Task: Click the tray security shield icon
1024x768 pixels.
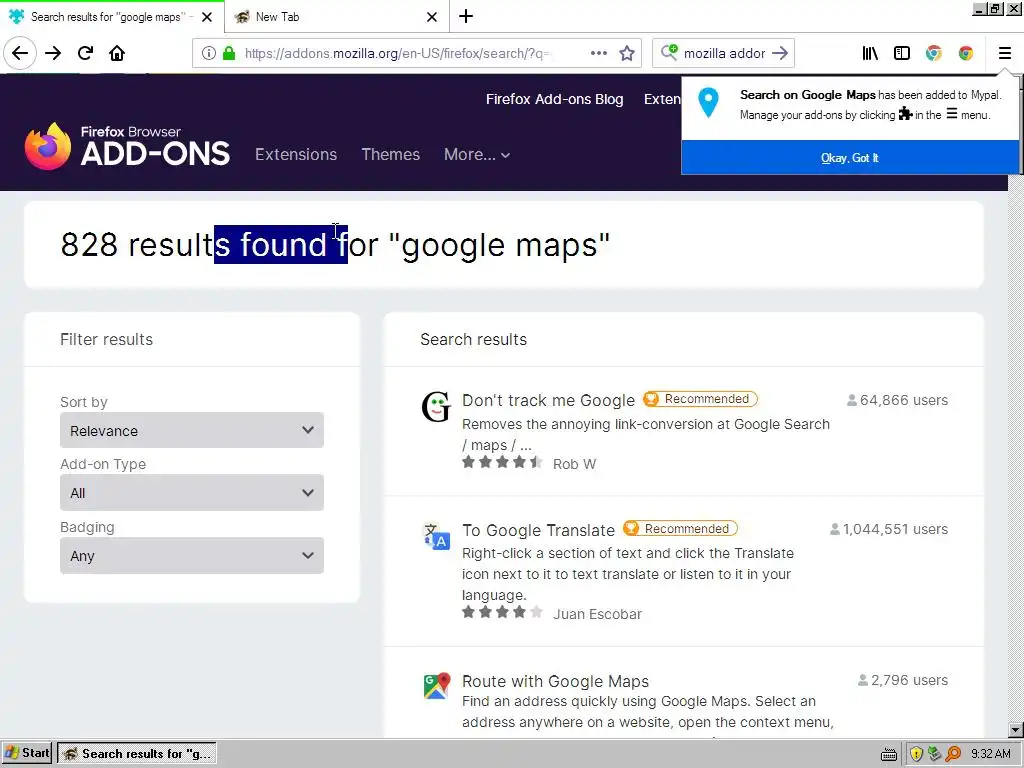Action: point(916,754)
